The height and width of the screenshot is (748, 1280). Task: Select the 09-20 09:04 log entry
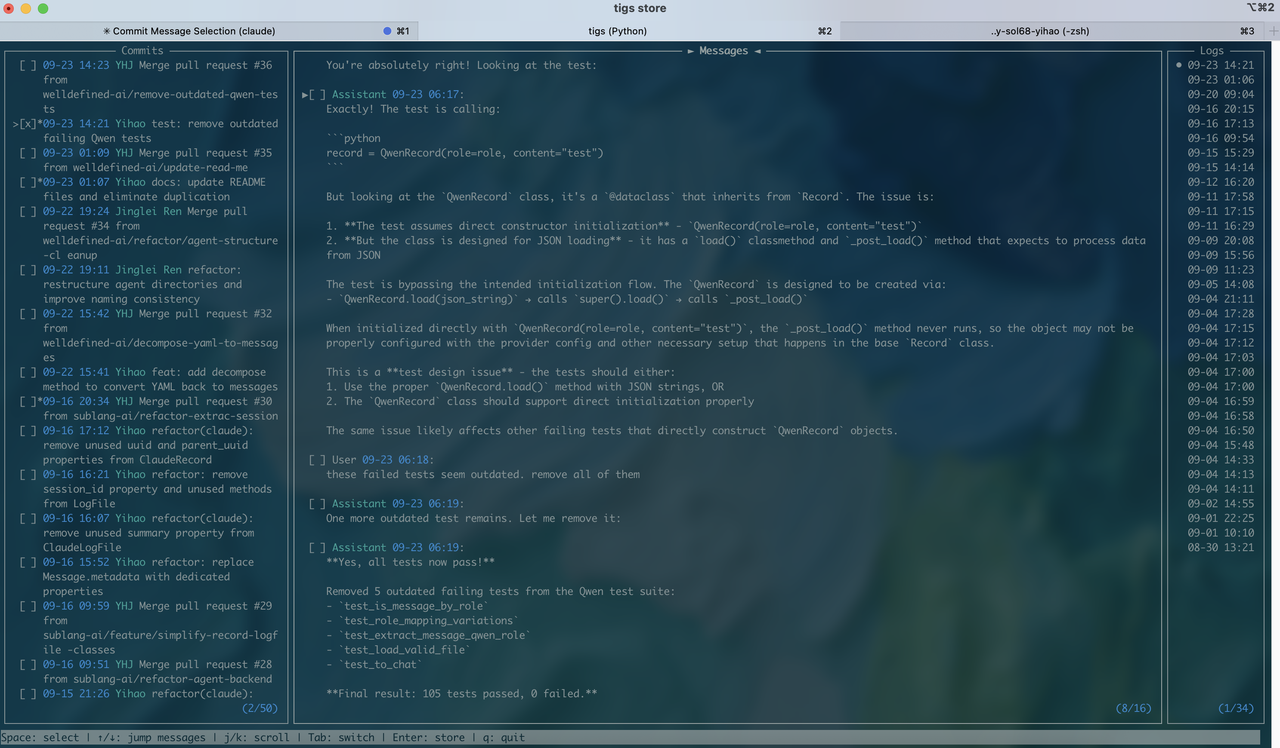pyautogui.click(x=1220, y=94)
